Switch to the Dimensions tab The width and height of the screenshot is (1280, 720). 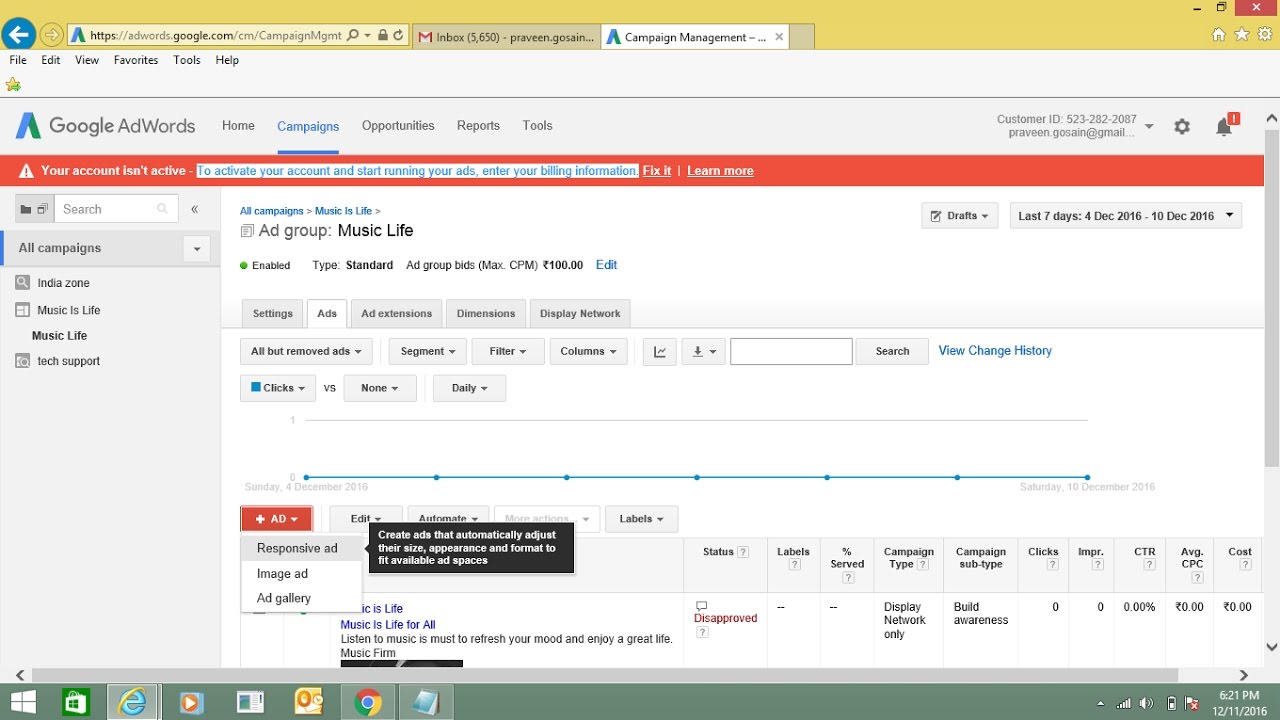pyautogui.click(x=485, y=314)
